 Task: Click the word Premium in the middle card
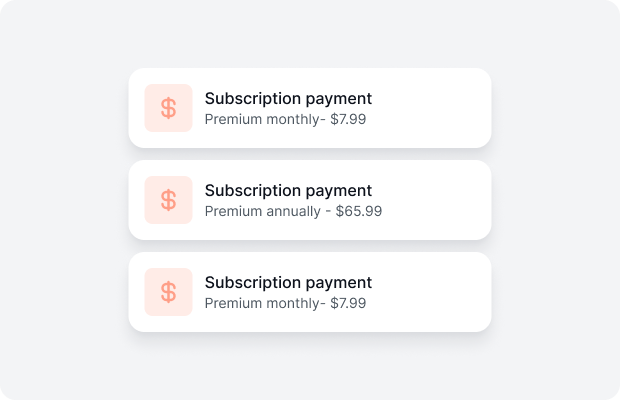(x=233, y=211)
